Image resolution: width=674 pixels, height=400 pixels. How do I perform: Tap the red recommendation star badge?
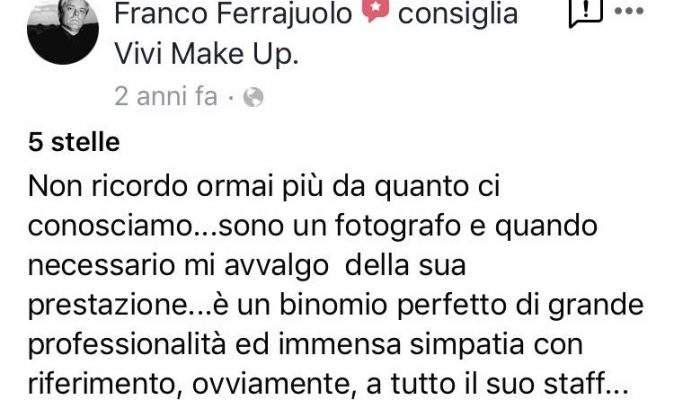(375, 9)
